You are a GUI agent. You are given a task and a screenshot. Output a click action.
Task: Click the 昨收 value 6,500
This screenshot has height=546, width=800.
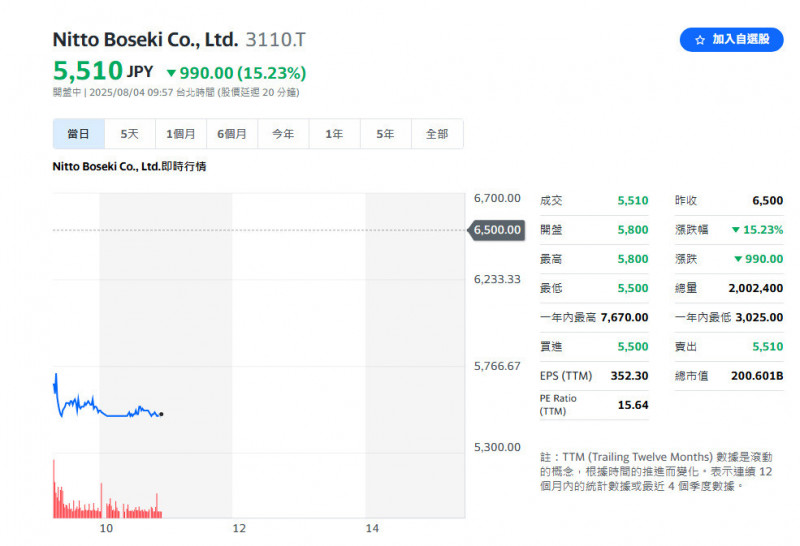click(x=767, y=201)
